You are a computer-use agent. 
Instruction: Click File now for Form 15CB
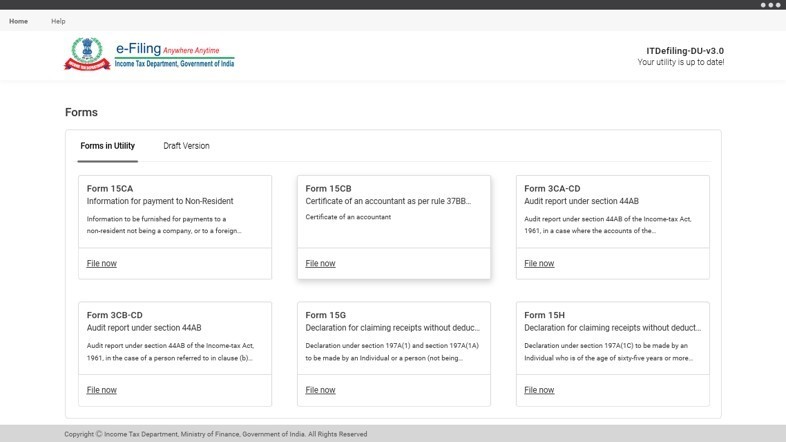(x=320, y=264)
